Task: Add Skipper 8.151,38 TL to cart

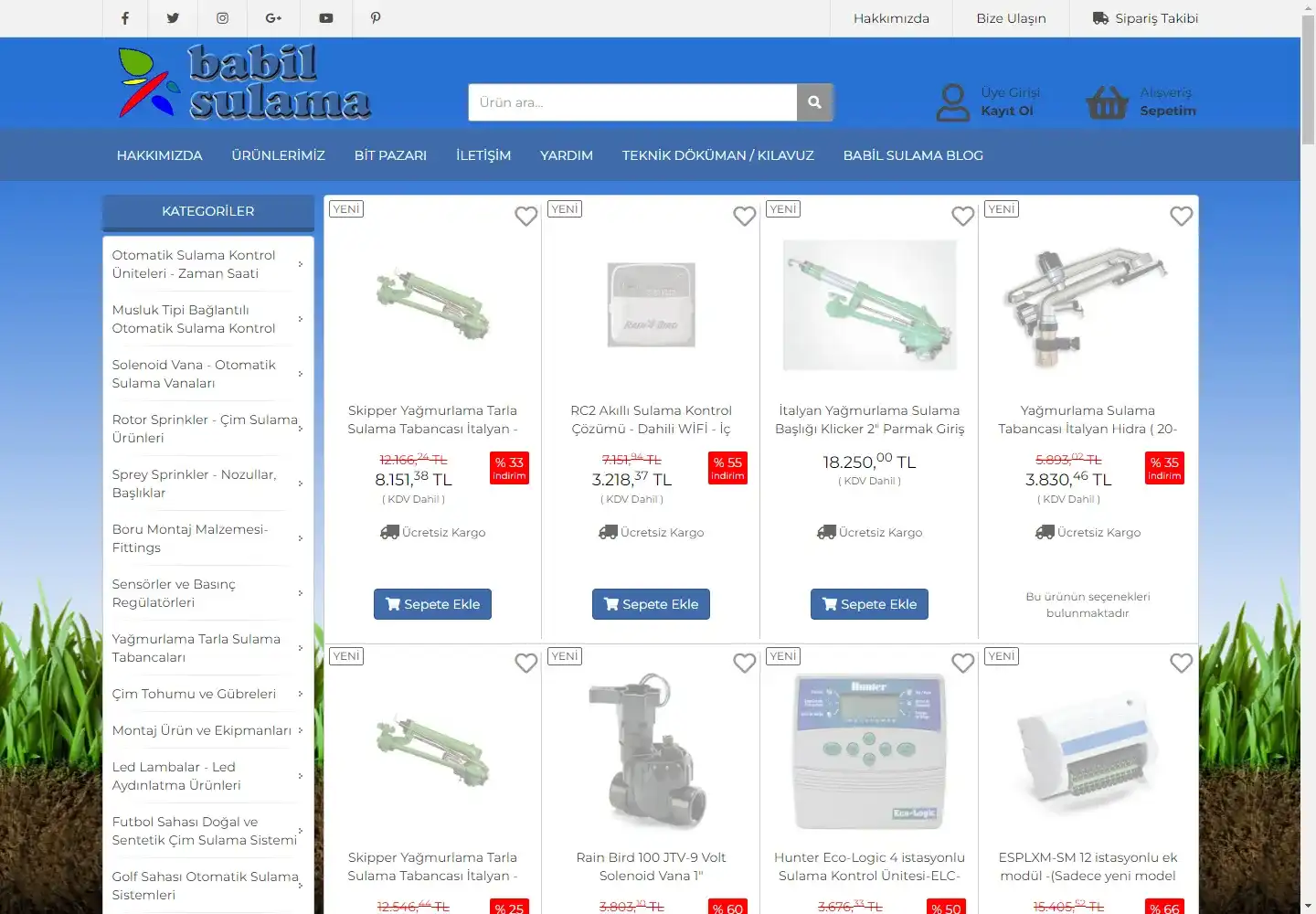Action: 432,604
